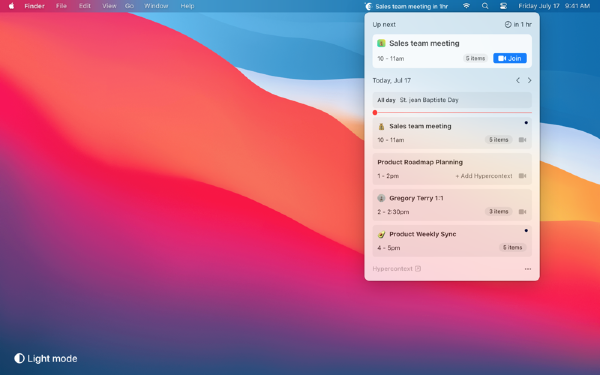Click video icon on Gregory Terry 1:1 row
Screen dimensions: 600x375
522,212
